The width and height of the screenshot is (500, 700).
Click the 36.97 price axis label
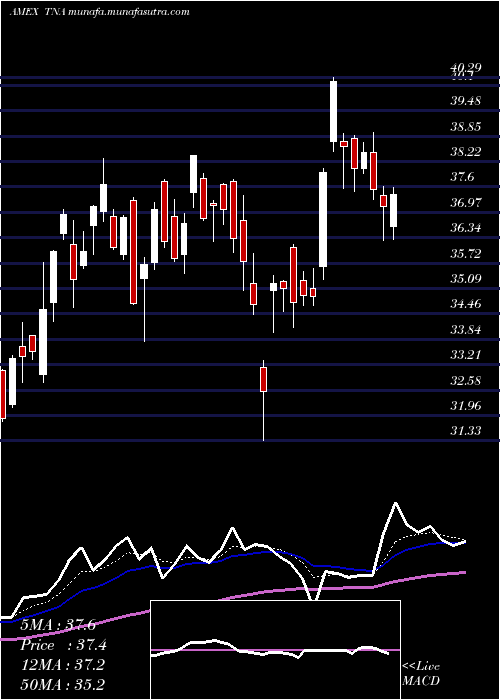coord(466,203)
